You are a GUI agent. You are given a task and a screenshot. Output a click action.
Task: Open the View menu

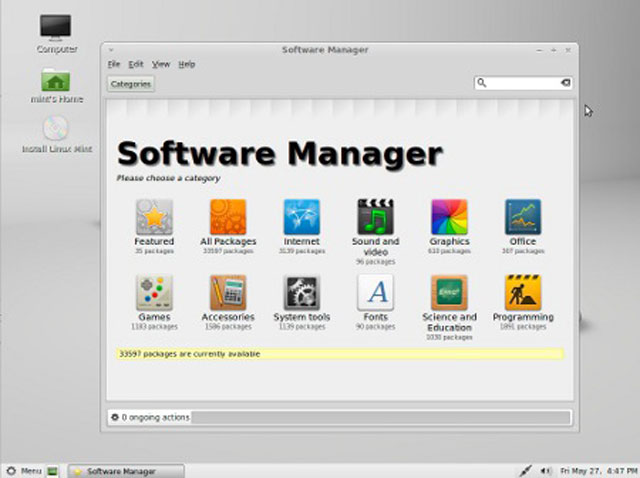(161, 64)
